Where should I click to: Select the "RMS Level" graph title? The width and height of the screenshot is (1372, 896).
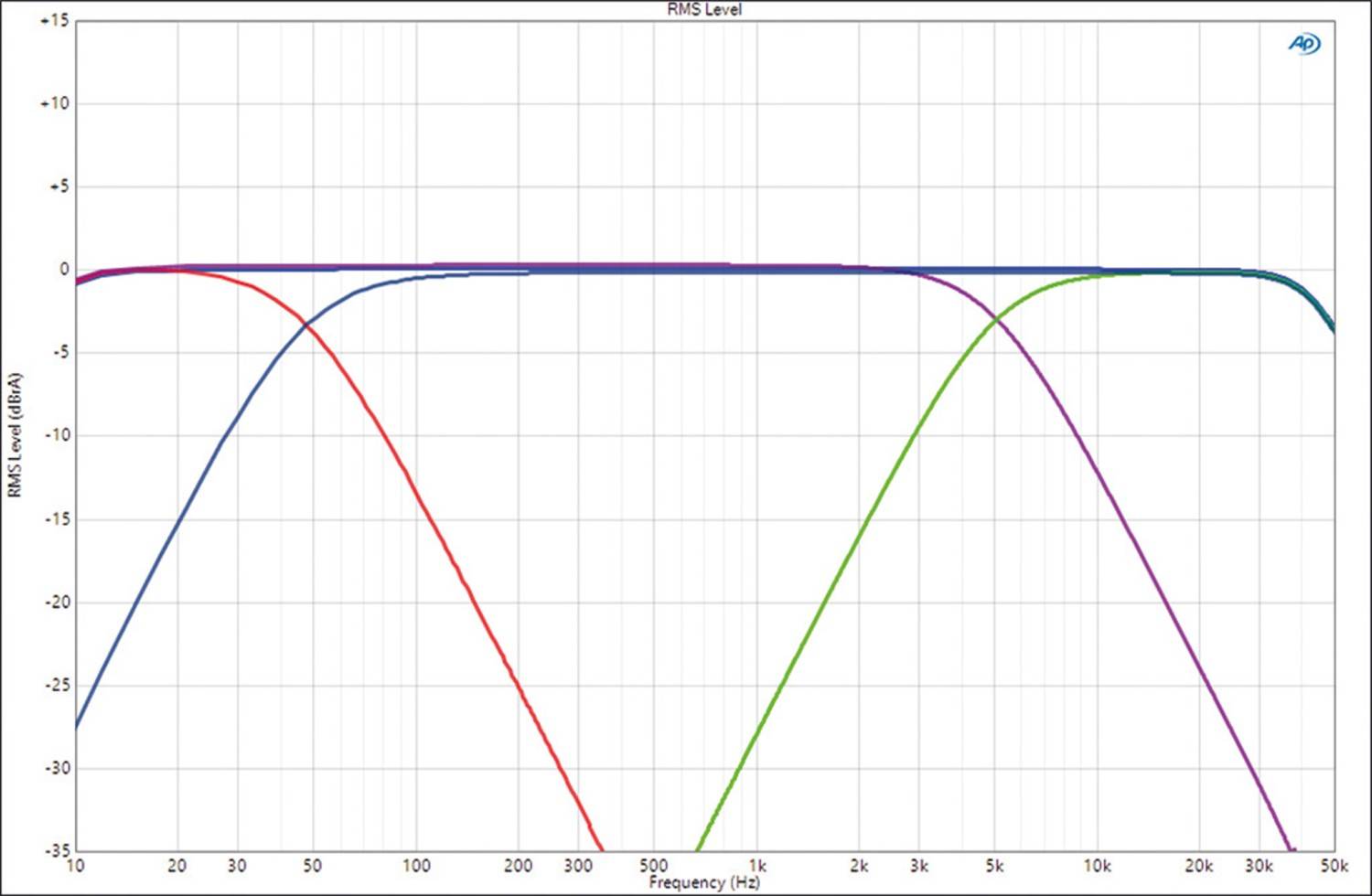pos(704,9)
